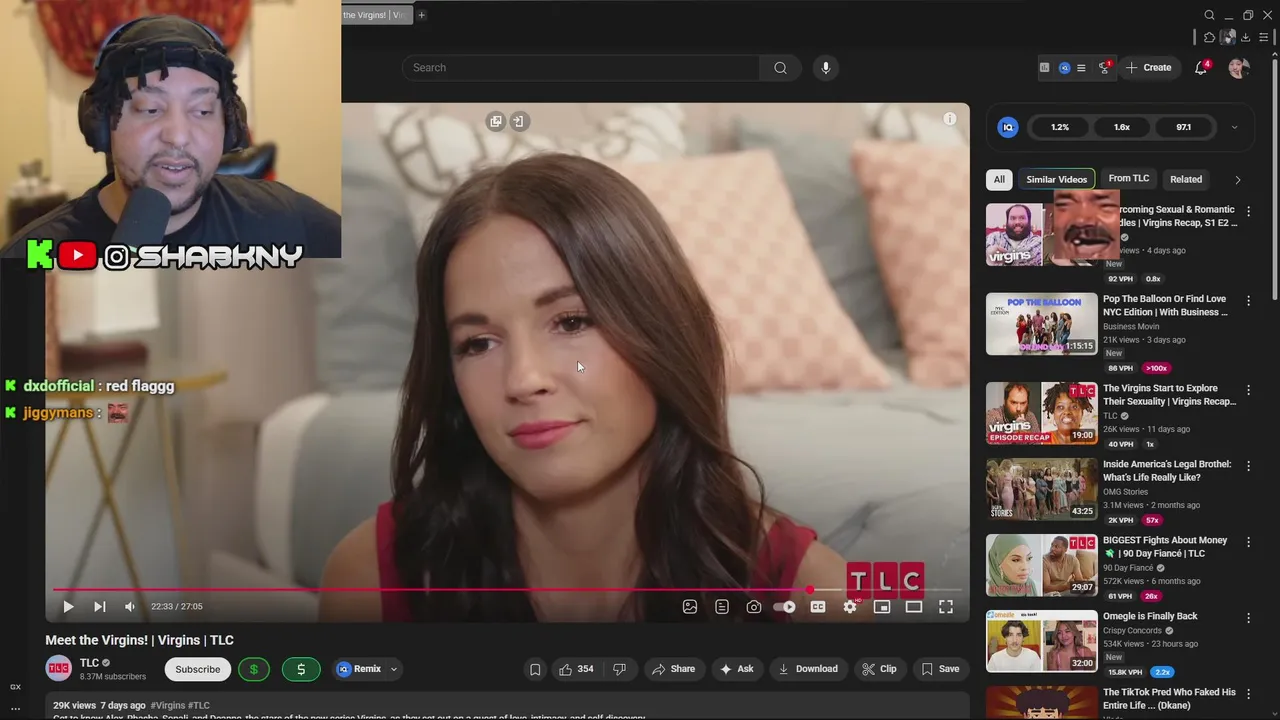Like the video (354)
The image size is (1280, 720).
pos(576,669)
